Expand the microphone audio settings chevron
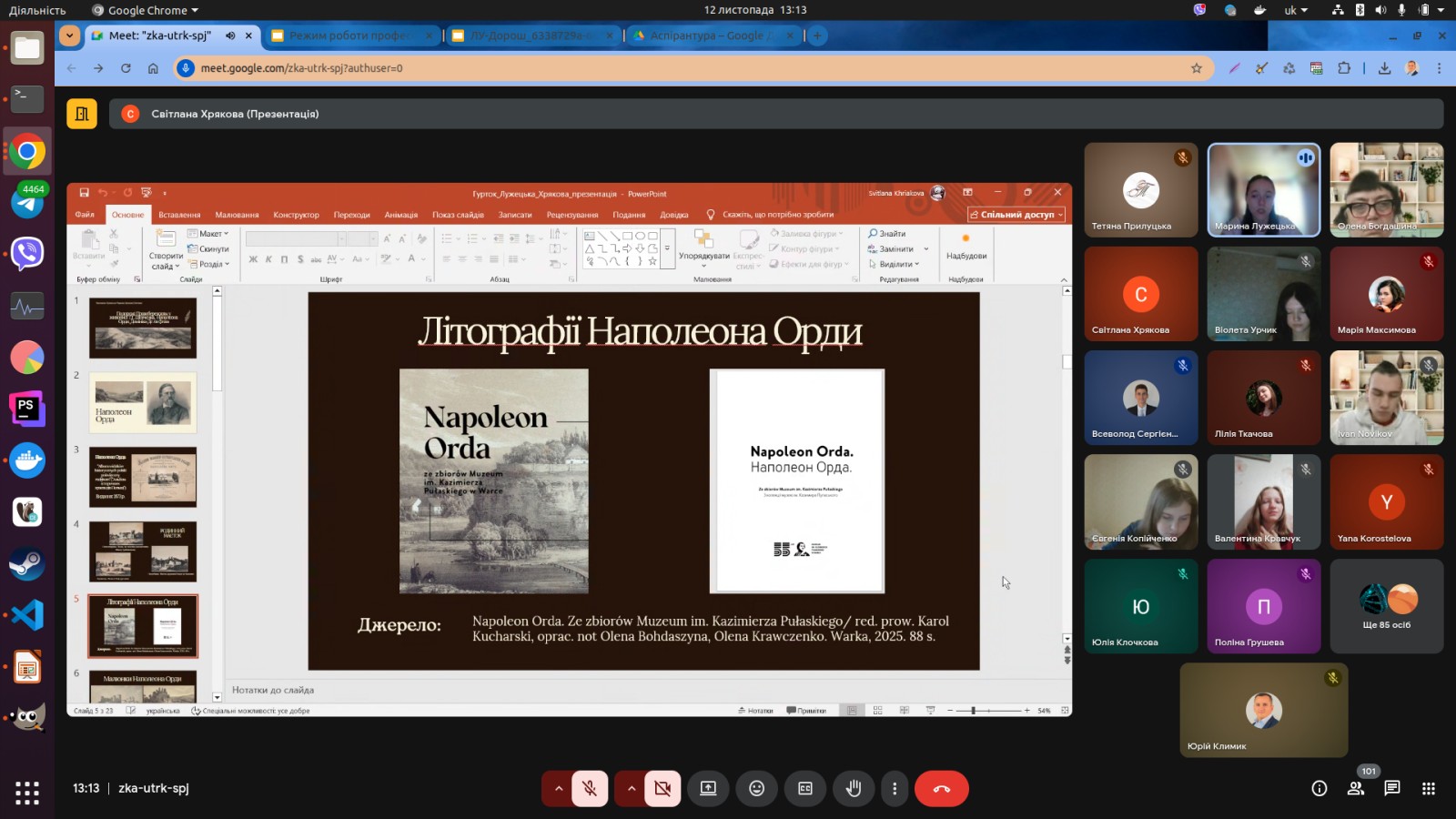 tap(558, 789)
